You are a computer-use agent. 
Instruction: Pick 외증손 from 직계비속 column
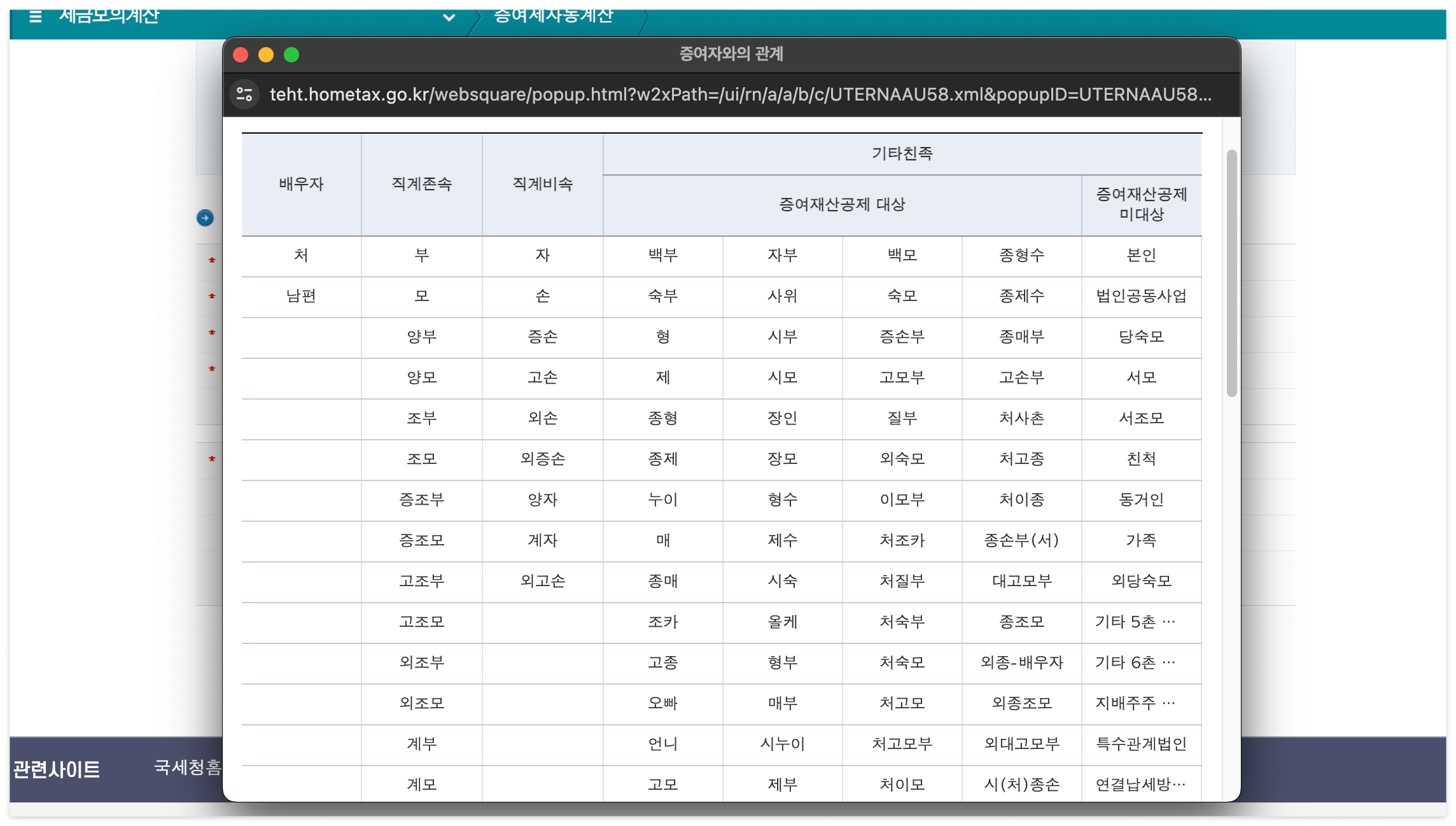pos(542,459)
